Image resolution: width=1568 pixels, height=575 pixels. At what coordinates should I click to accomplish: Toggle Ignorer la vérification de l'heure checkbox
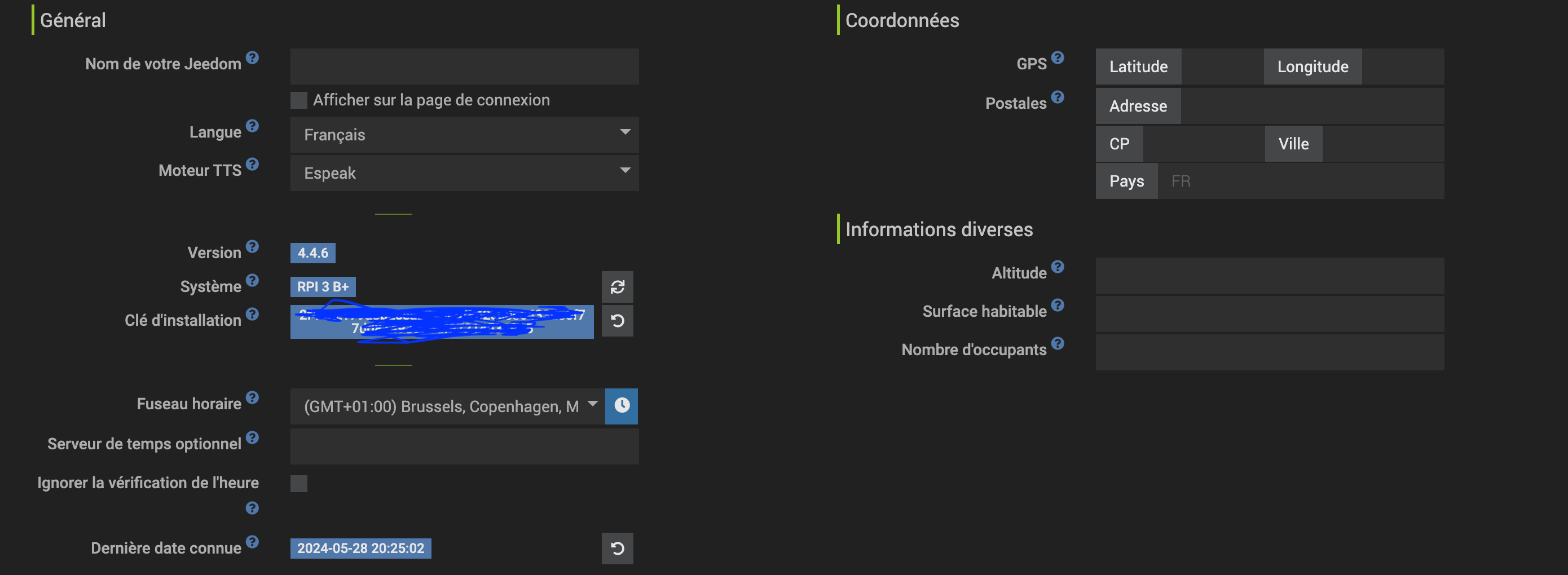click(x=299, y=484)
